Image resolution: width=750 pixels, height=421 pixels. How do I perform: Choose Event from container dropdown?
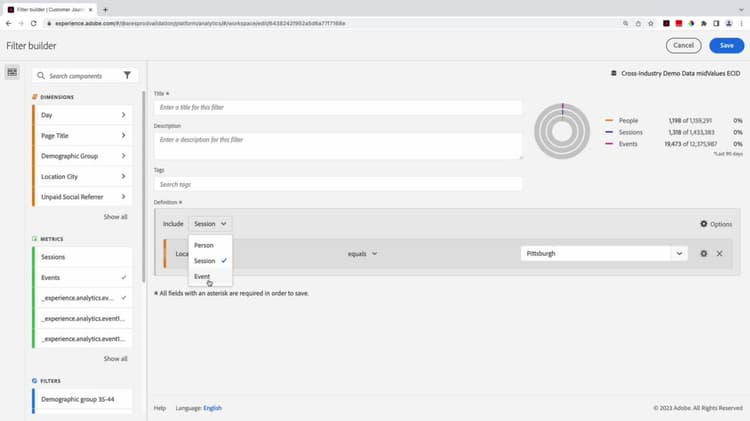pyautogui.click(x=210, y=276)
